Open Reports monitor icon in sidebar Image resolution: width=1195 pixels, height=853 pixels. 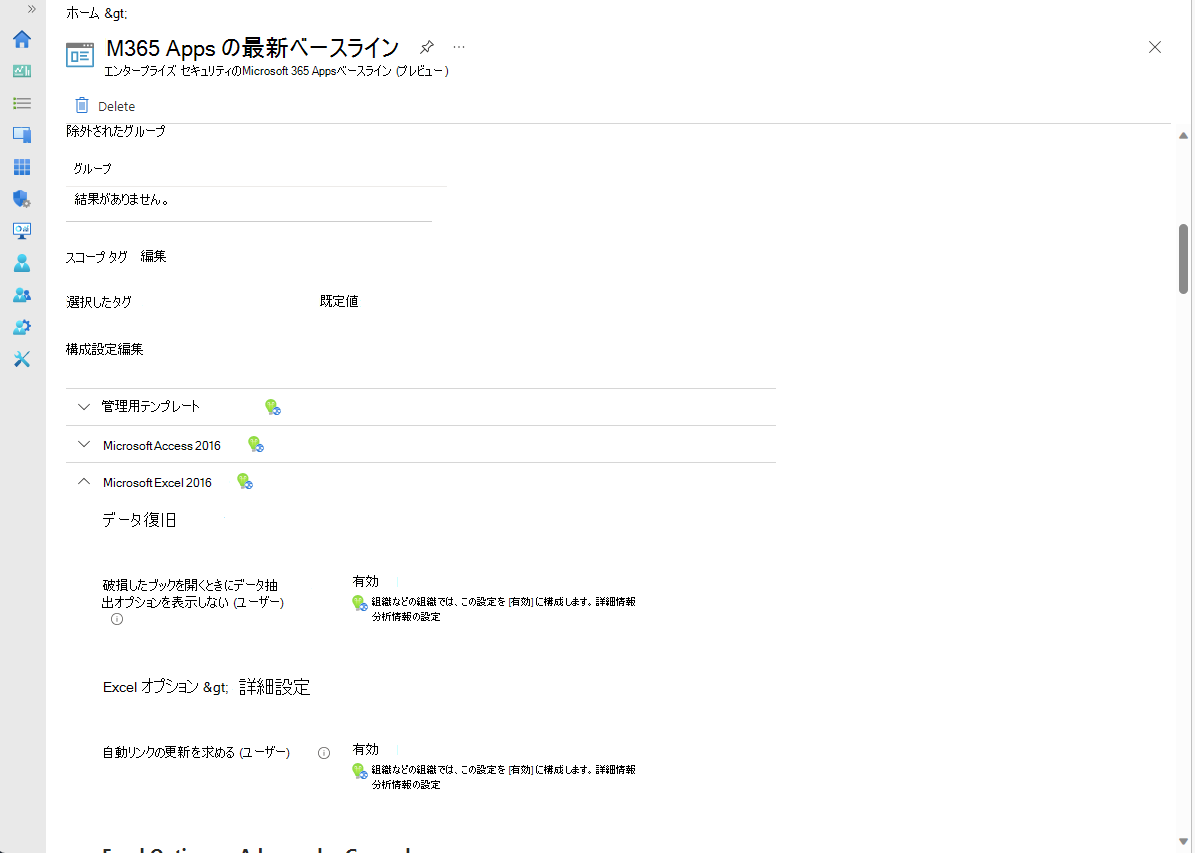[22, 231]
